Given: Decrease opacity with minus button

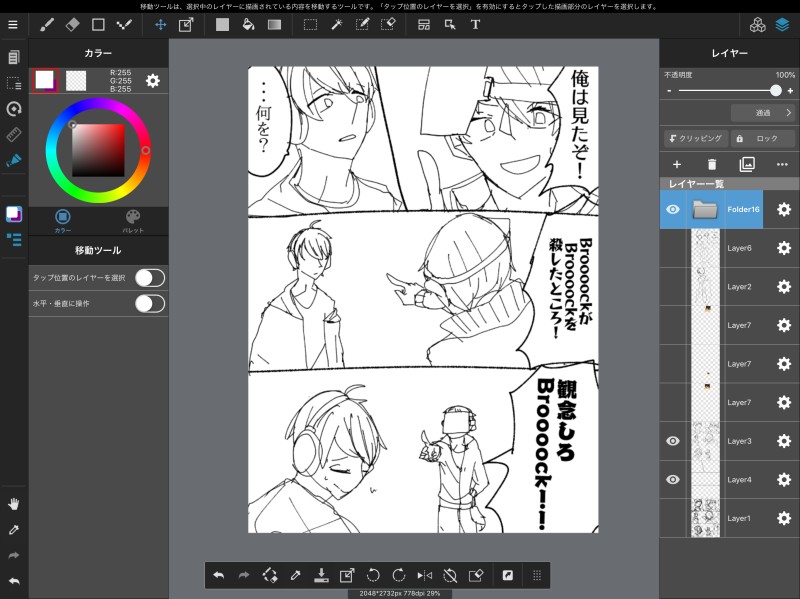Looking at the screenshot, I should 669,91.
